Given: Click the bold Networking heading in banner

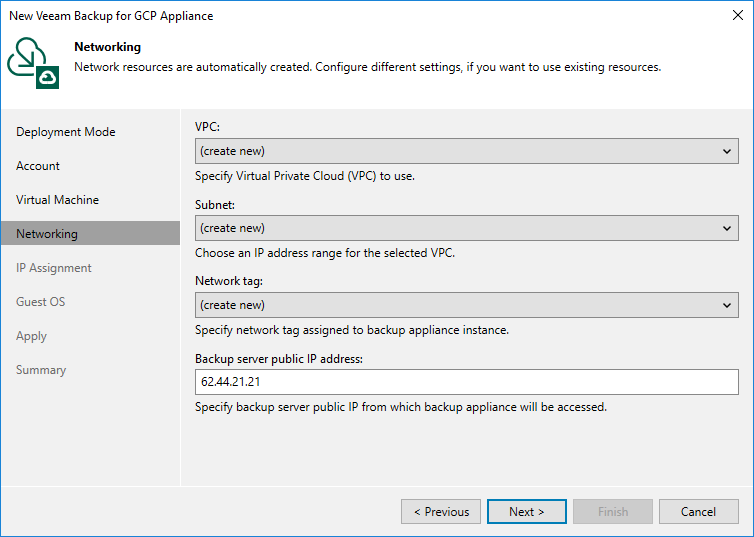Looking at the screenshot, I should (x=107, y=47).
